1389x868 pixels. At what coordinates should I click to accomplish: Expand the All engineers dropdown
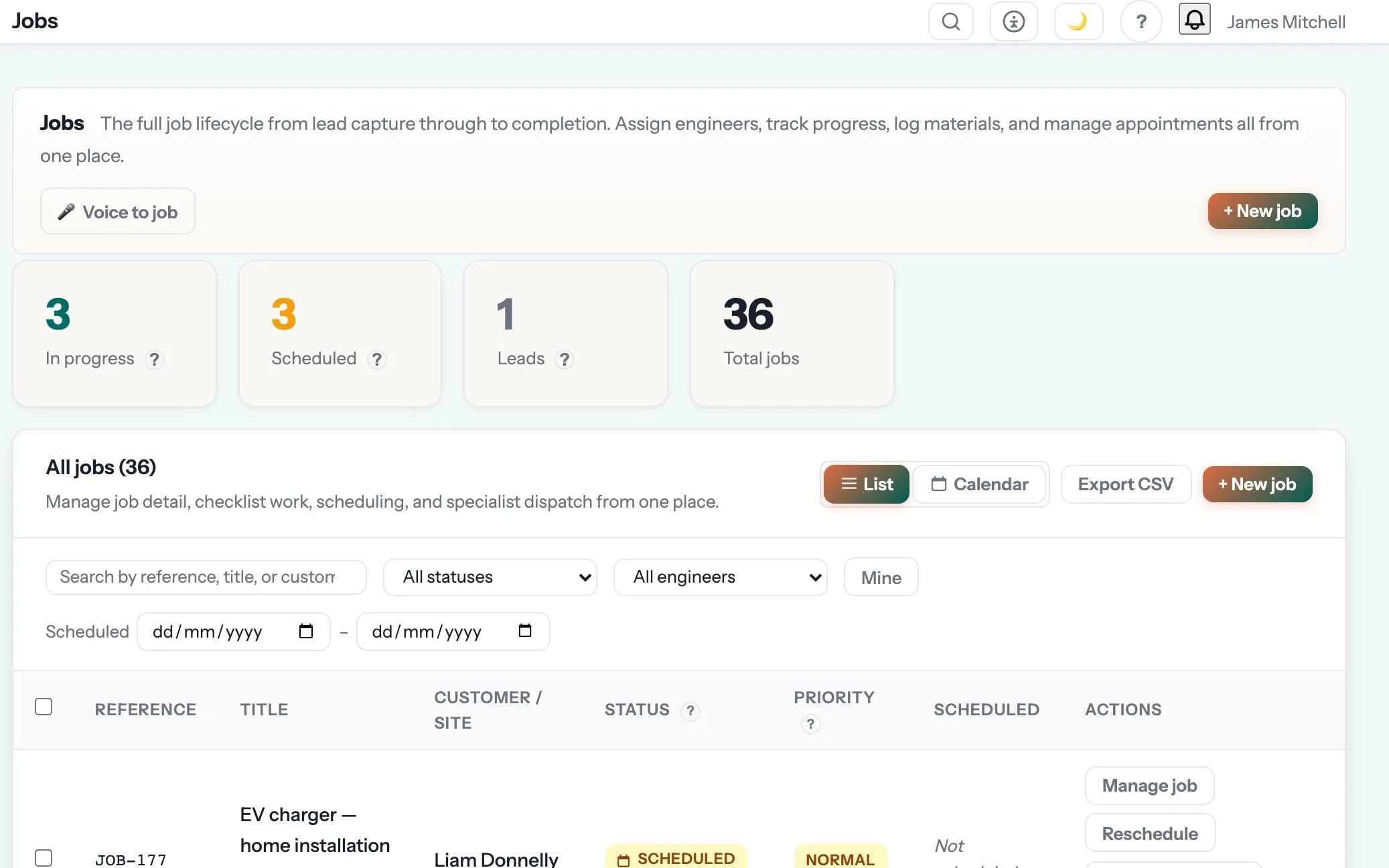tap(721, 577)
